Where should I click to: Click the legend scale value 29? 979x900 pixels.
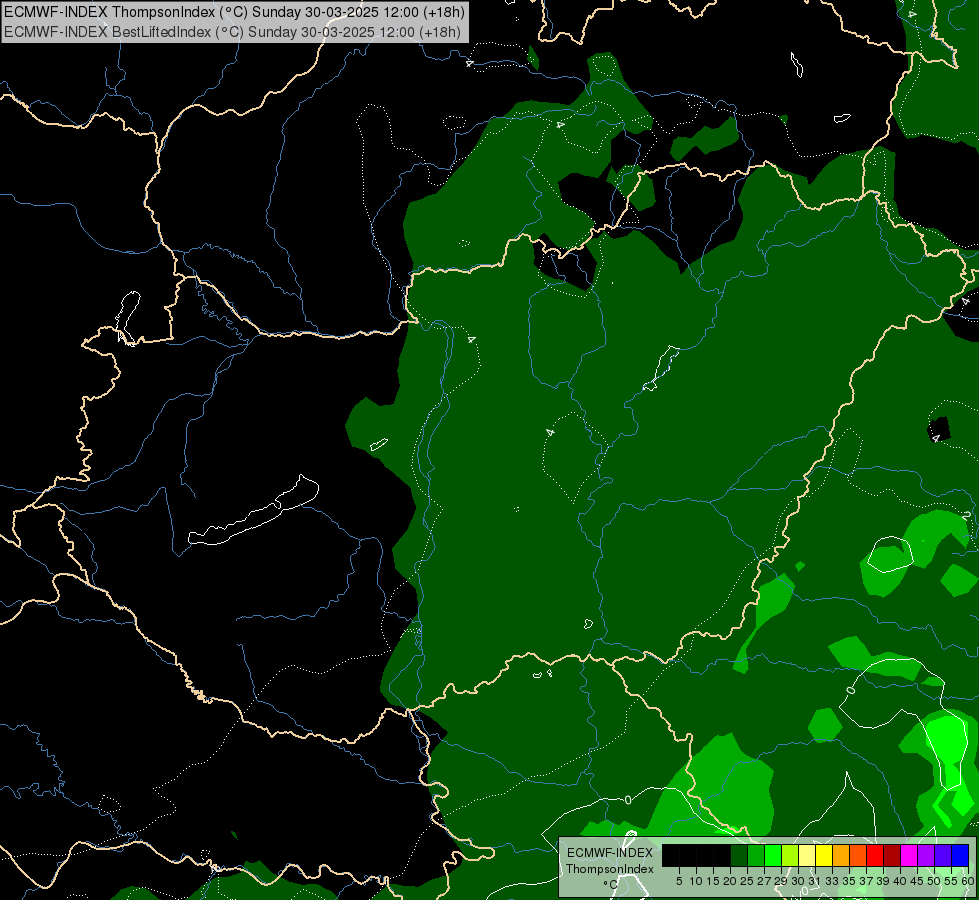point(782,881)
